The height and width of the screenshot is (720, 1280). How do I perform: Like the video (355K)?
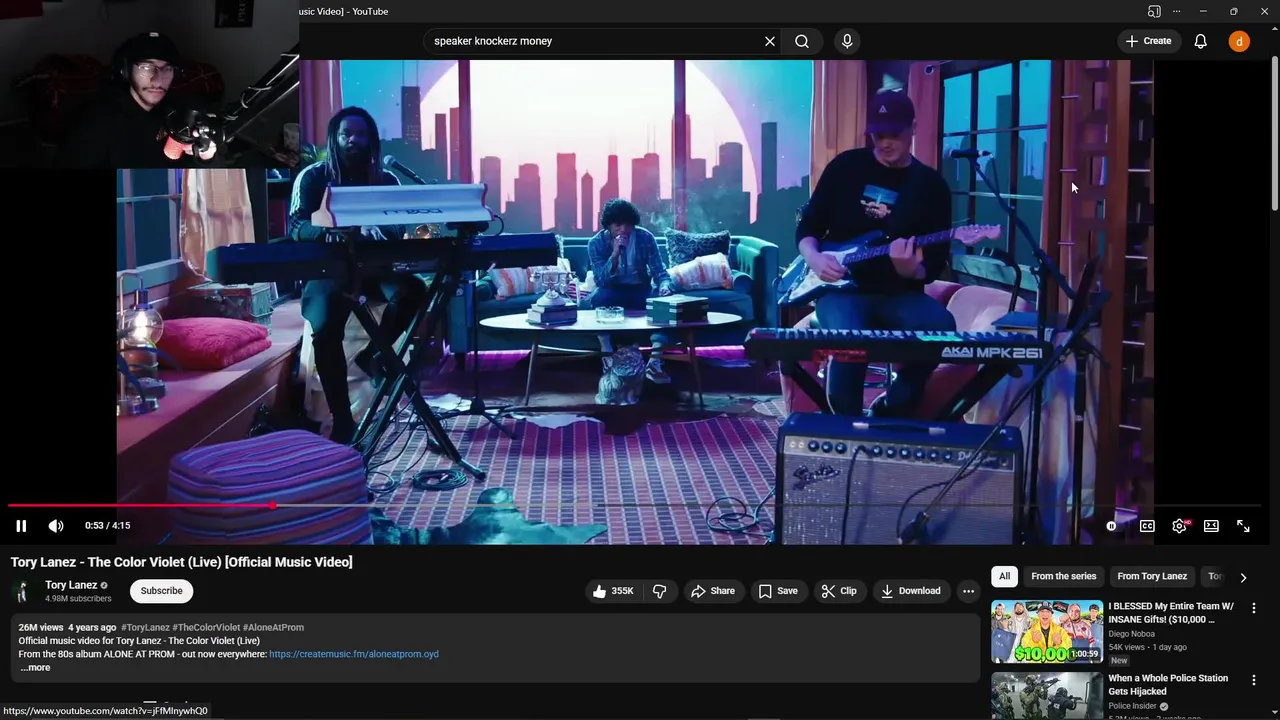(x=613, y=591)
